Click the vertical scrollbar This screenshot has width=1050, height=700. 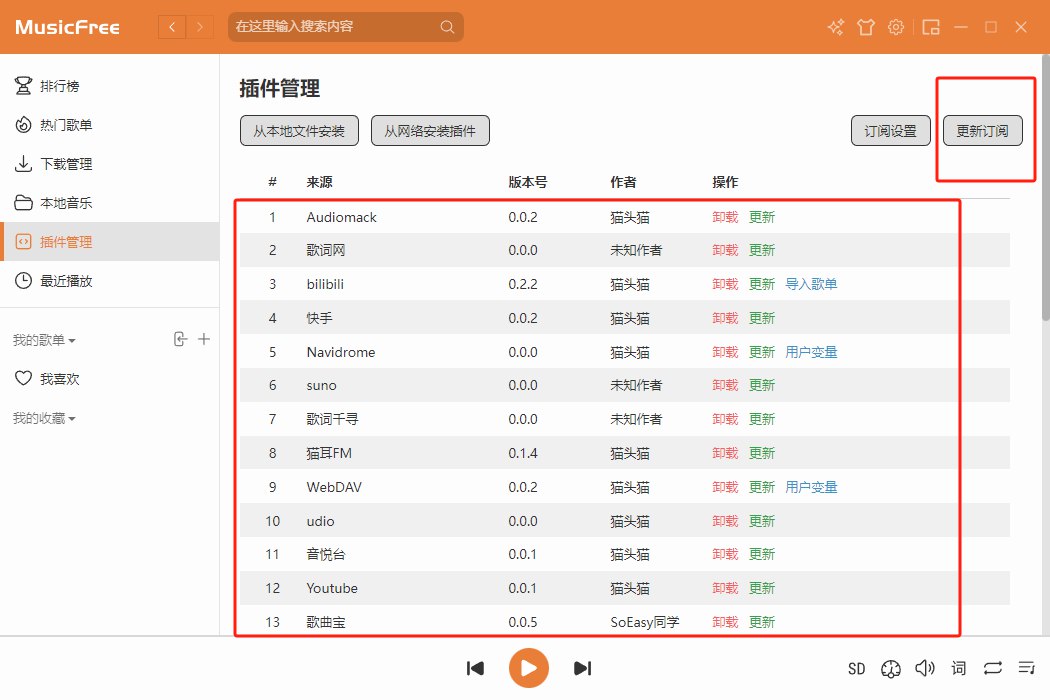click(1046, 188)
